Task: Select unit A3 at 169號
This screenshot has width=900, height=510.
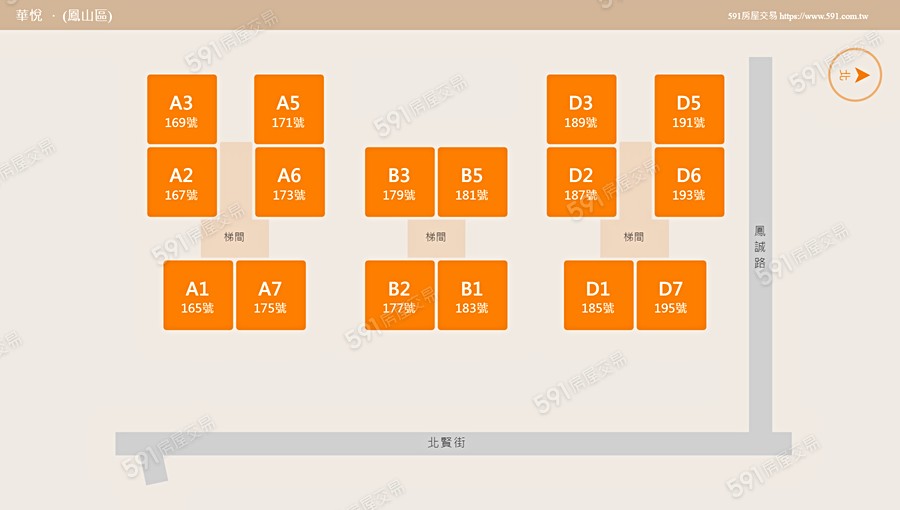Action: pyautogui.click(x=181, y=109)
